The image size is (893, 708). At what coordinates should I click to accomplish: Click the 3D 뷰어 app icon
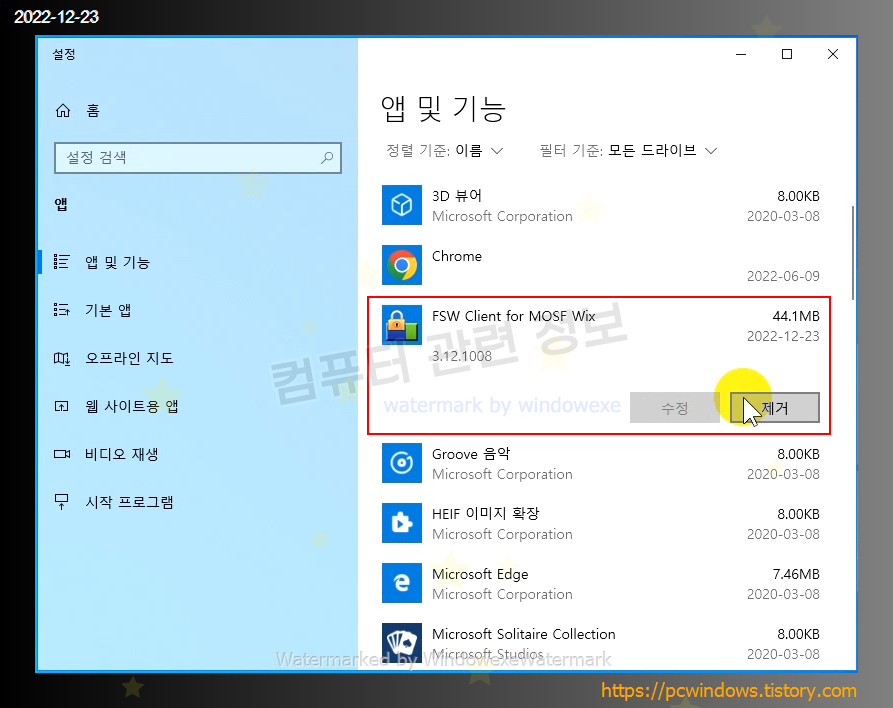(x=402, y=205)
